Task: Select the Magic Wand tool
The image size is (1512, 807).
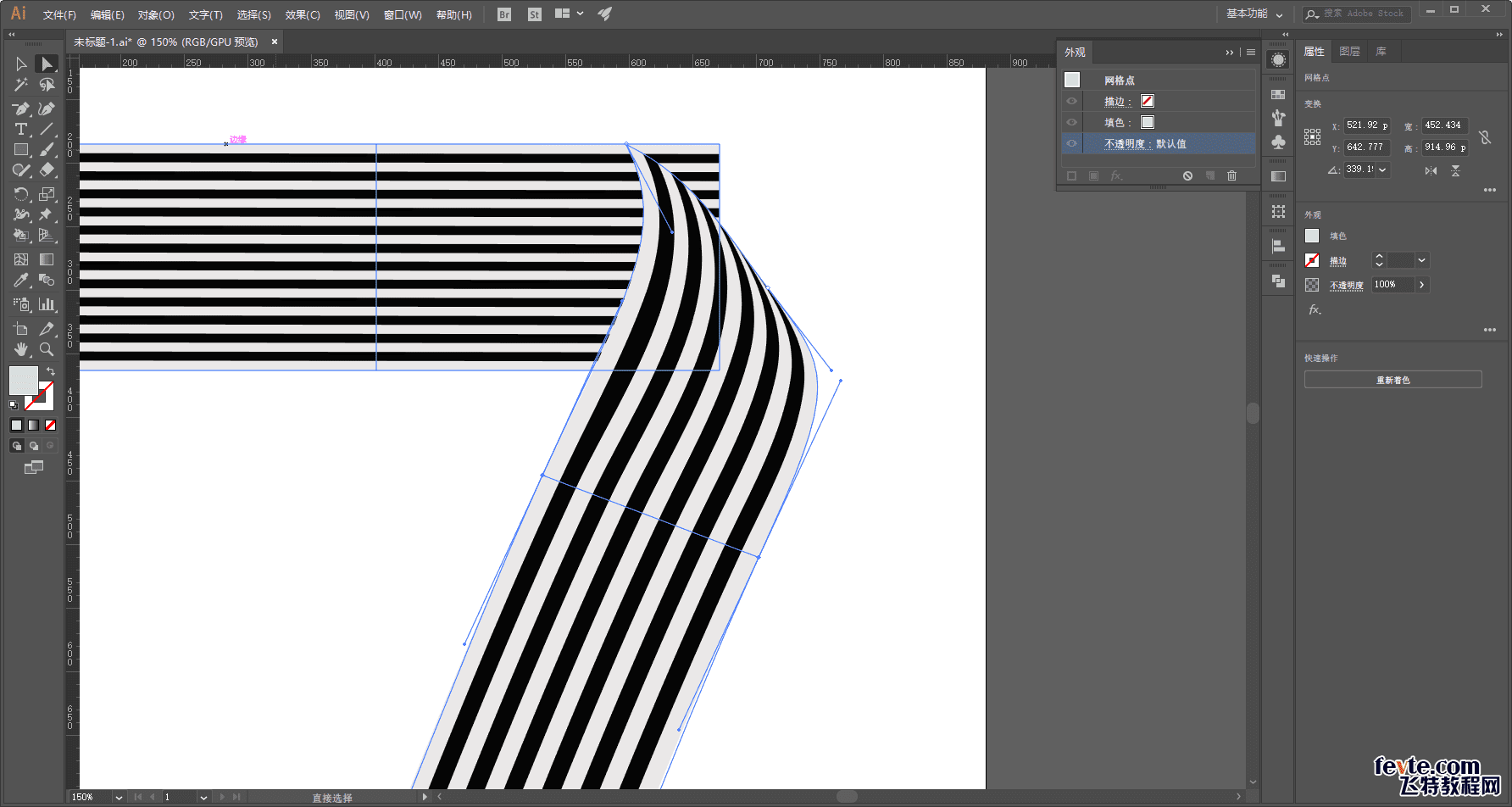Action: click(x=20, y=85)
